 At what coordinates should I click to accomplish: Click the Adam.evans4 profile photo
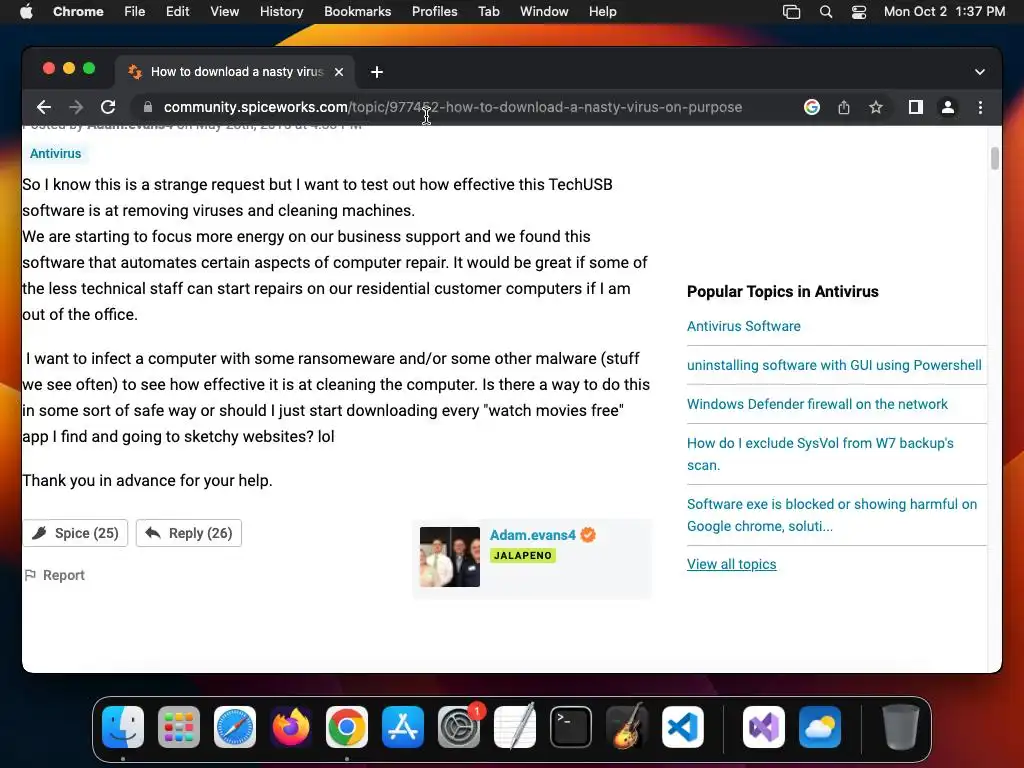click(450, 557)
